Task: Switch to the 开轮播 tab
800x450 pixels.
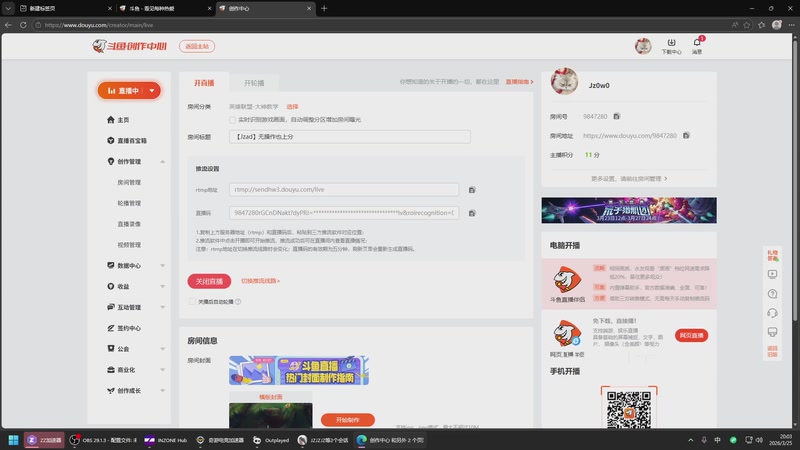Action: pyautogui.click(x=254, y=83)
